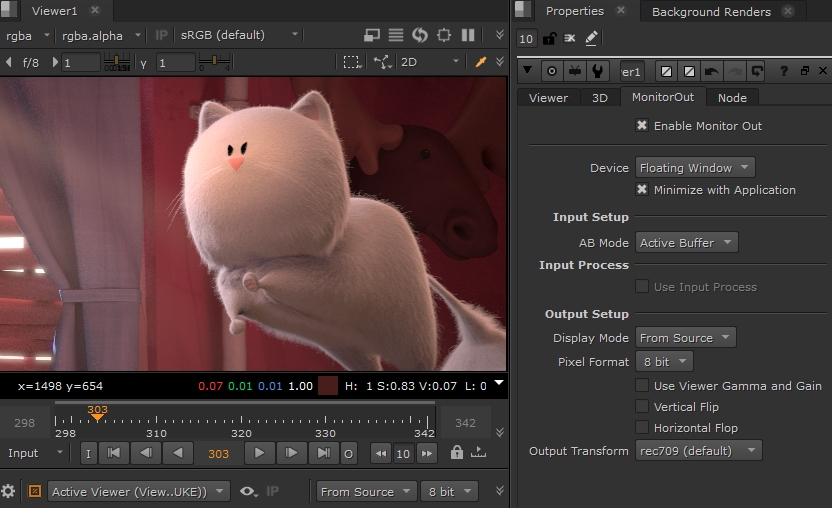Viewport: 832px width, 508px height.
Task: Click the undo arrow in node panel header
Action: pyautogui.click(x=712, y=71)
